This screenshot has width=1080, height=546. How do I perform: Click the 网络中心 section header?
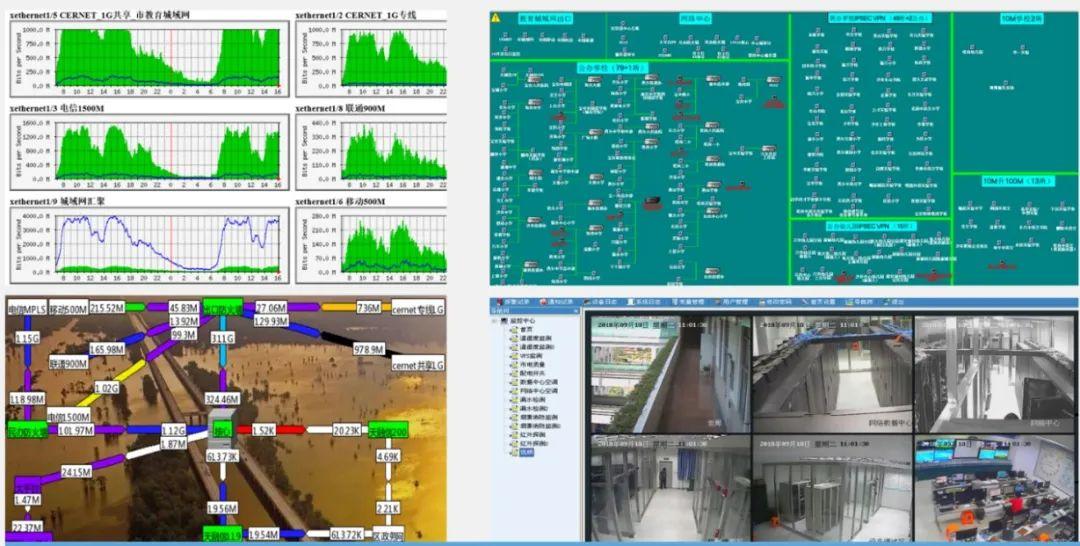point(694,19)
